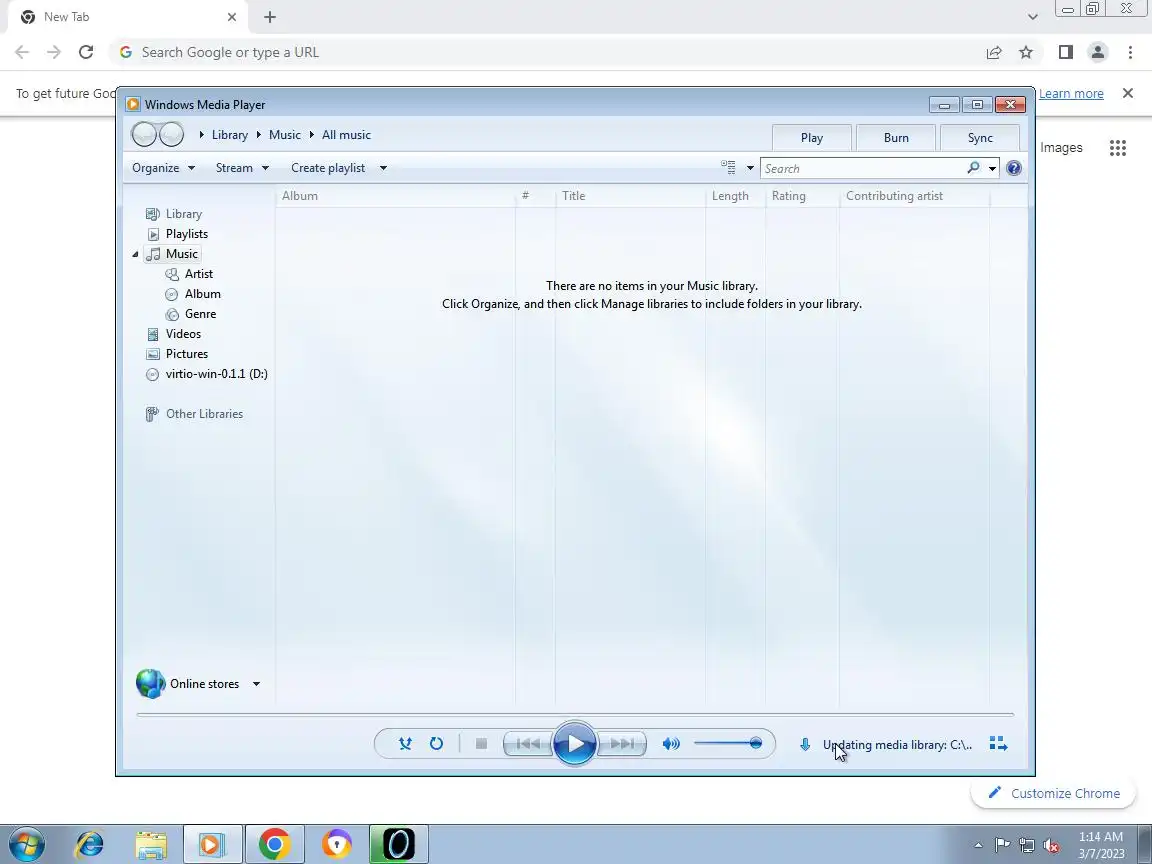Sort by the Length column header
The height and width of the screenshot is (864, 1152).
(735, 195)
